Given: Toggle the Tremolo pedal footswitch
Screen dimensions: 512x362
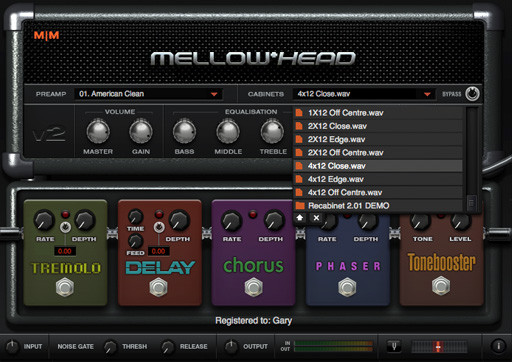Looking at the screenshot, I should pos(65,287).
